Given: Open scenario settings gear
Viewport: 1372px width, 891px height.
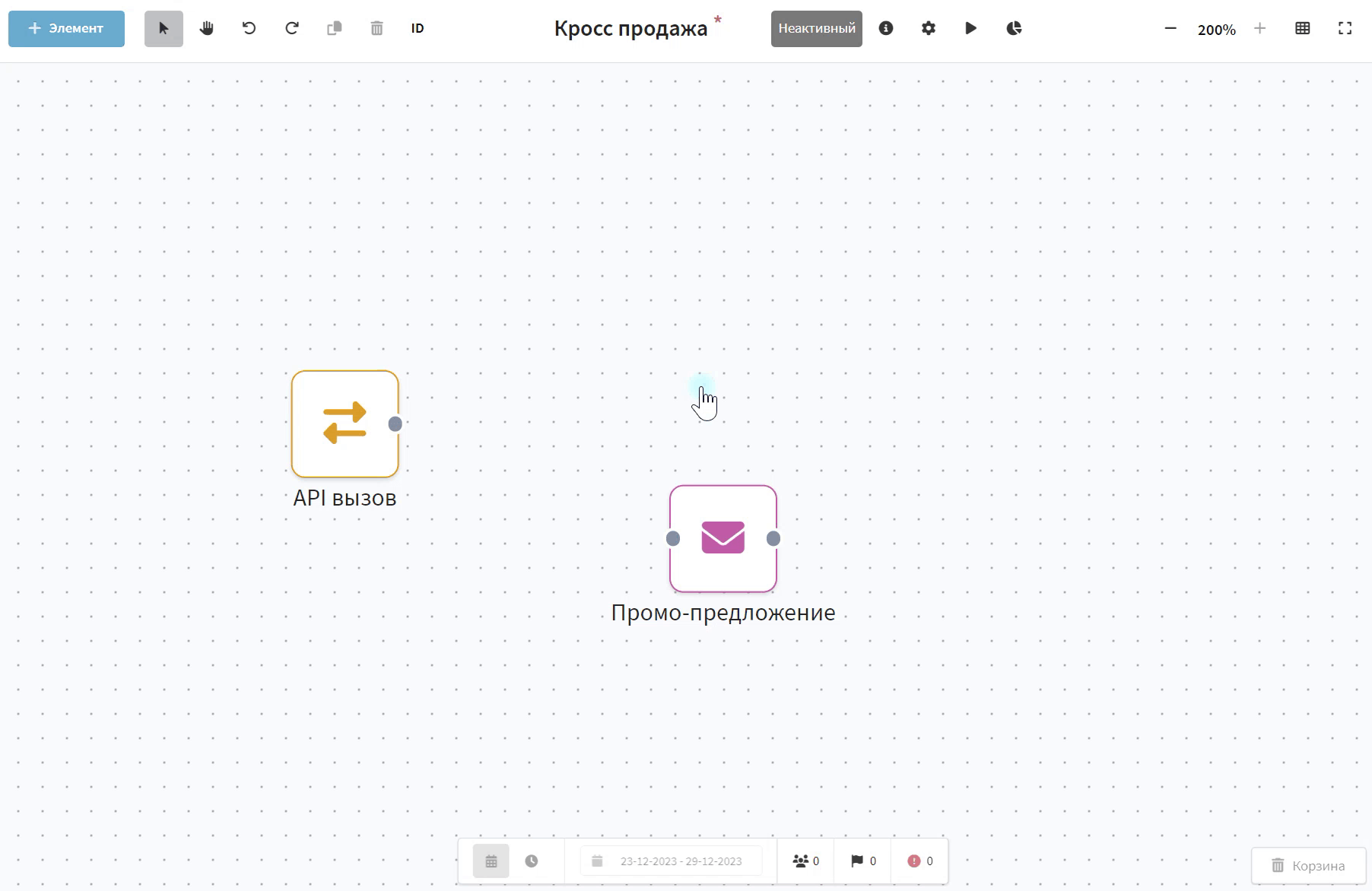Looking at the screenshot, I should coord(929,29).
